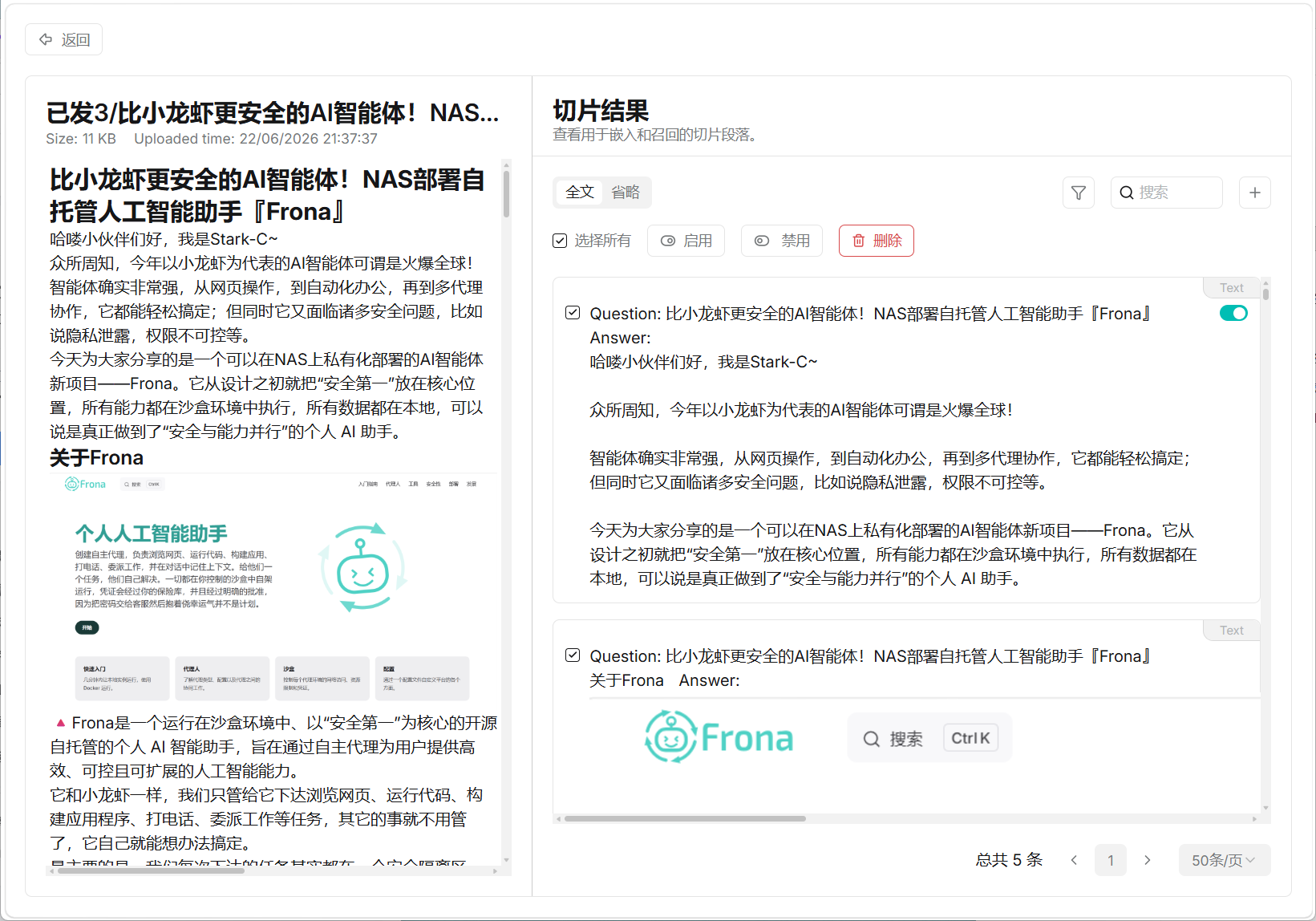Open the chunk filter funnel icon

tap(1079, 193)
